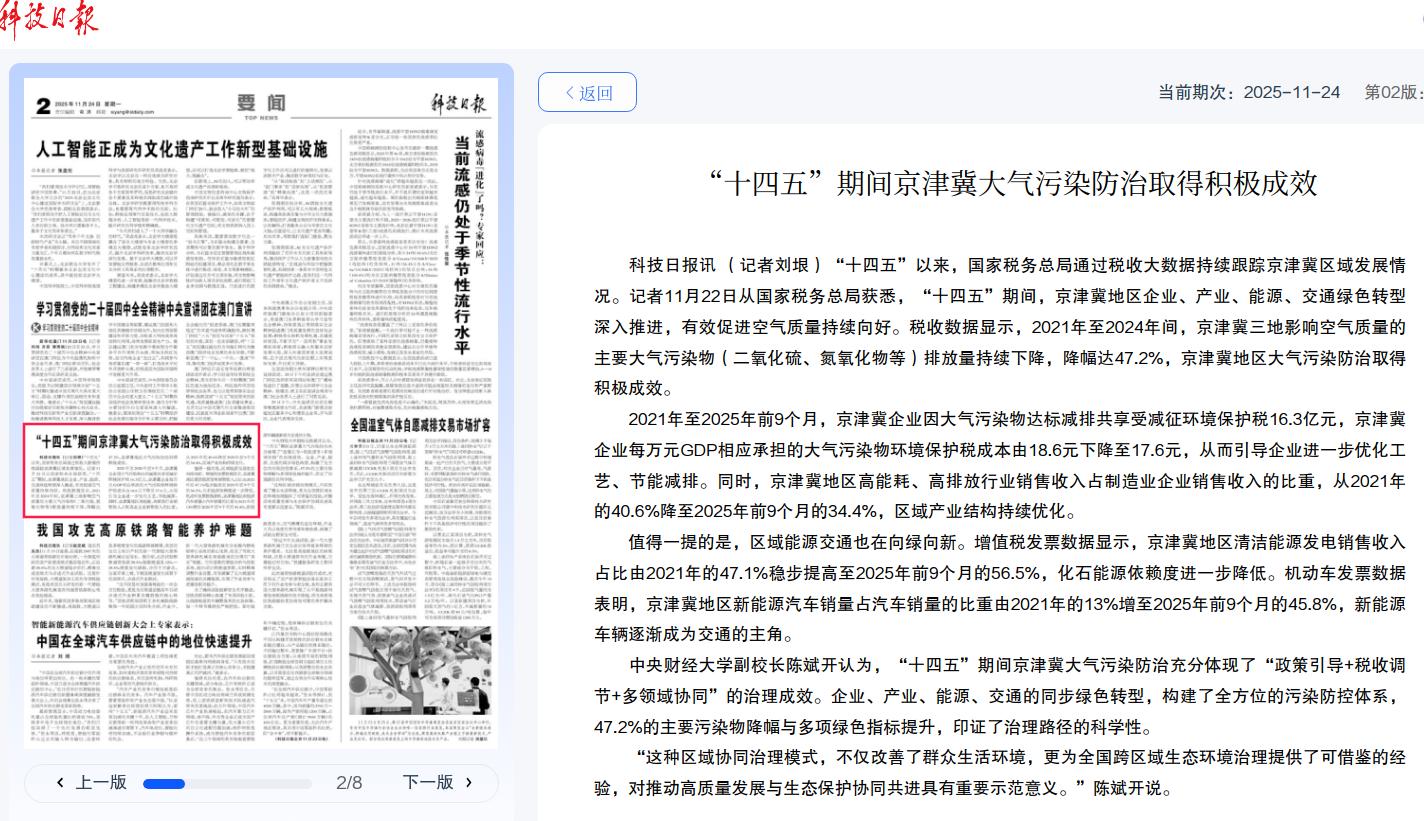The height and width of the screenshot is (821, 1424).
Task: Select highlighted 京津冀大气污染防治 article on page
Action: [x=141, y=441]
